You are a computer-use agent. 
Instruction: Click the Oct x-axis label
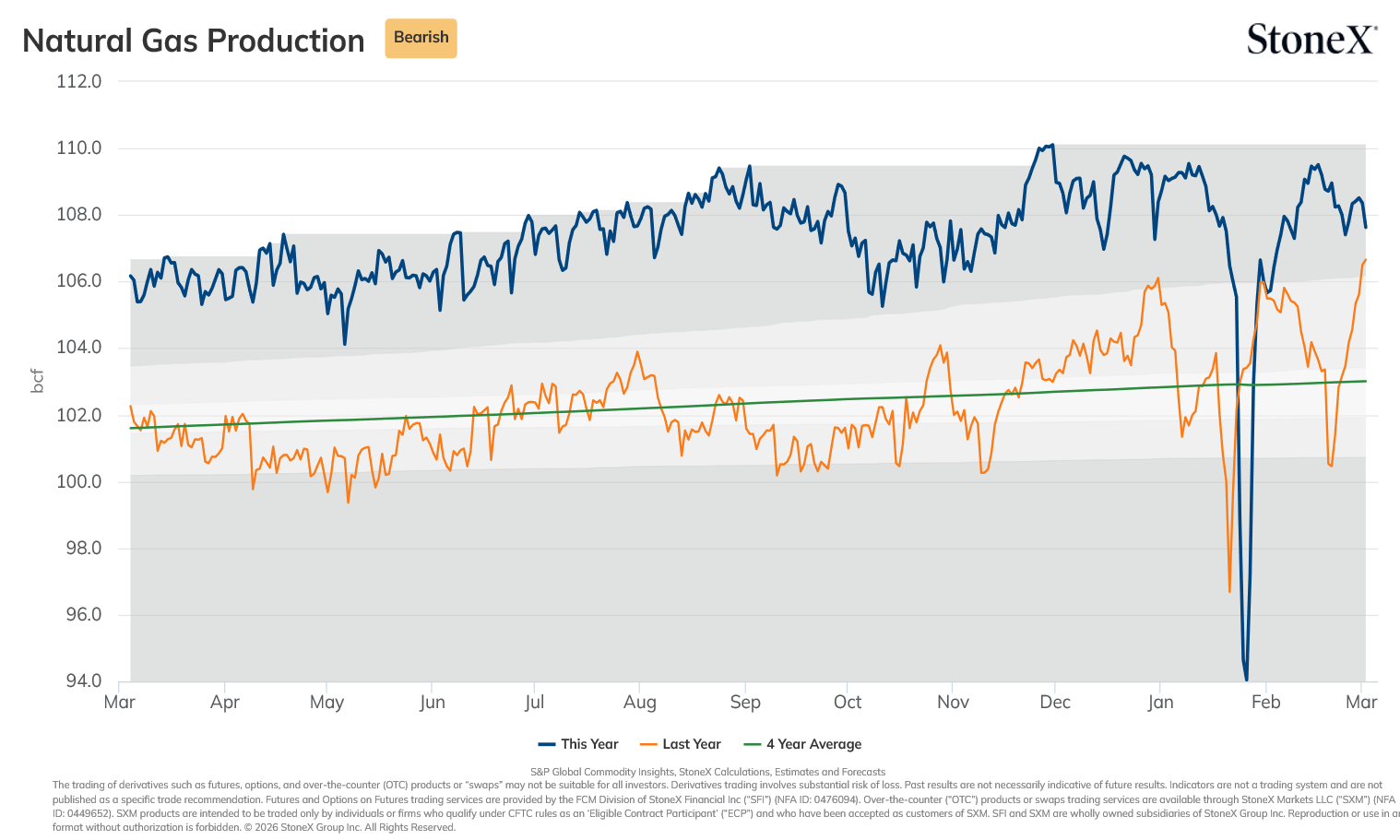click(848, 703)
